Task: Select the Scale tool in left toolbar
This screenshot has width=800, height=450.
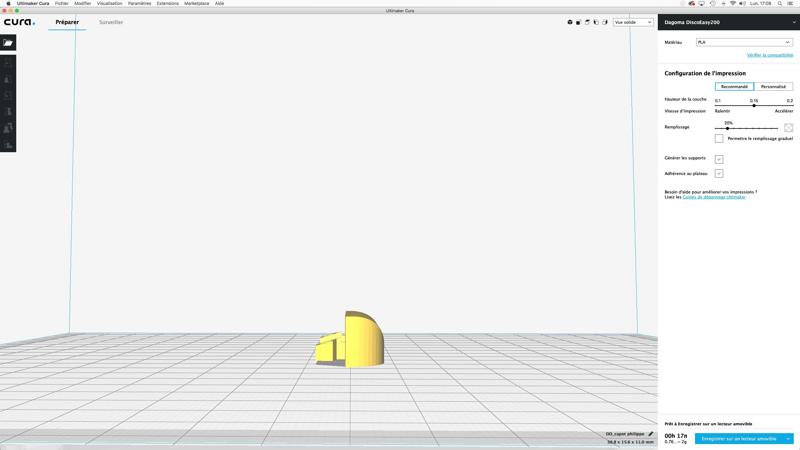Action: click(8, 79)
